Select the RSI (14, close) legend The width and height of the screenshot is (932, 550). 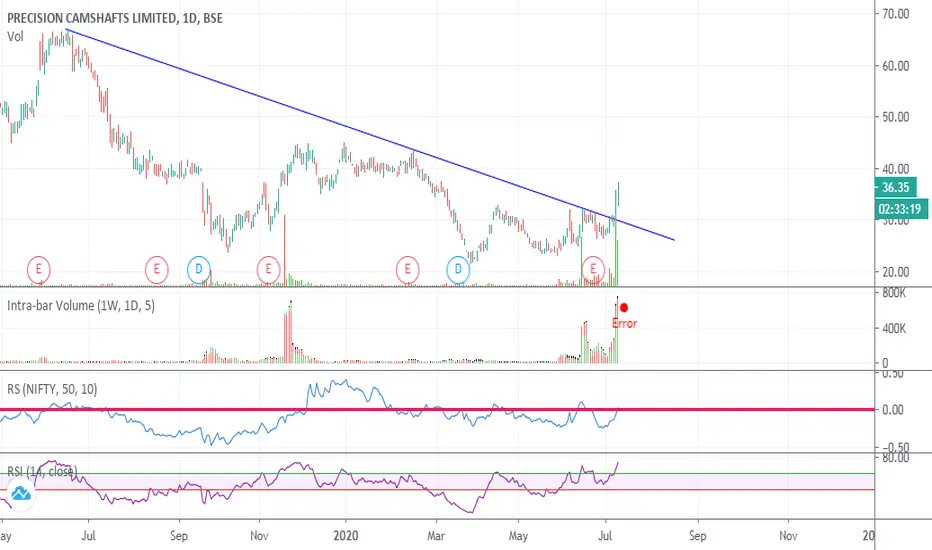(x=42, y=472)
